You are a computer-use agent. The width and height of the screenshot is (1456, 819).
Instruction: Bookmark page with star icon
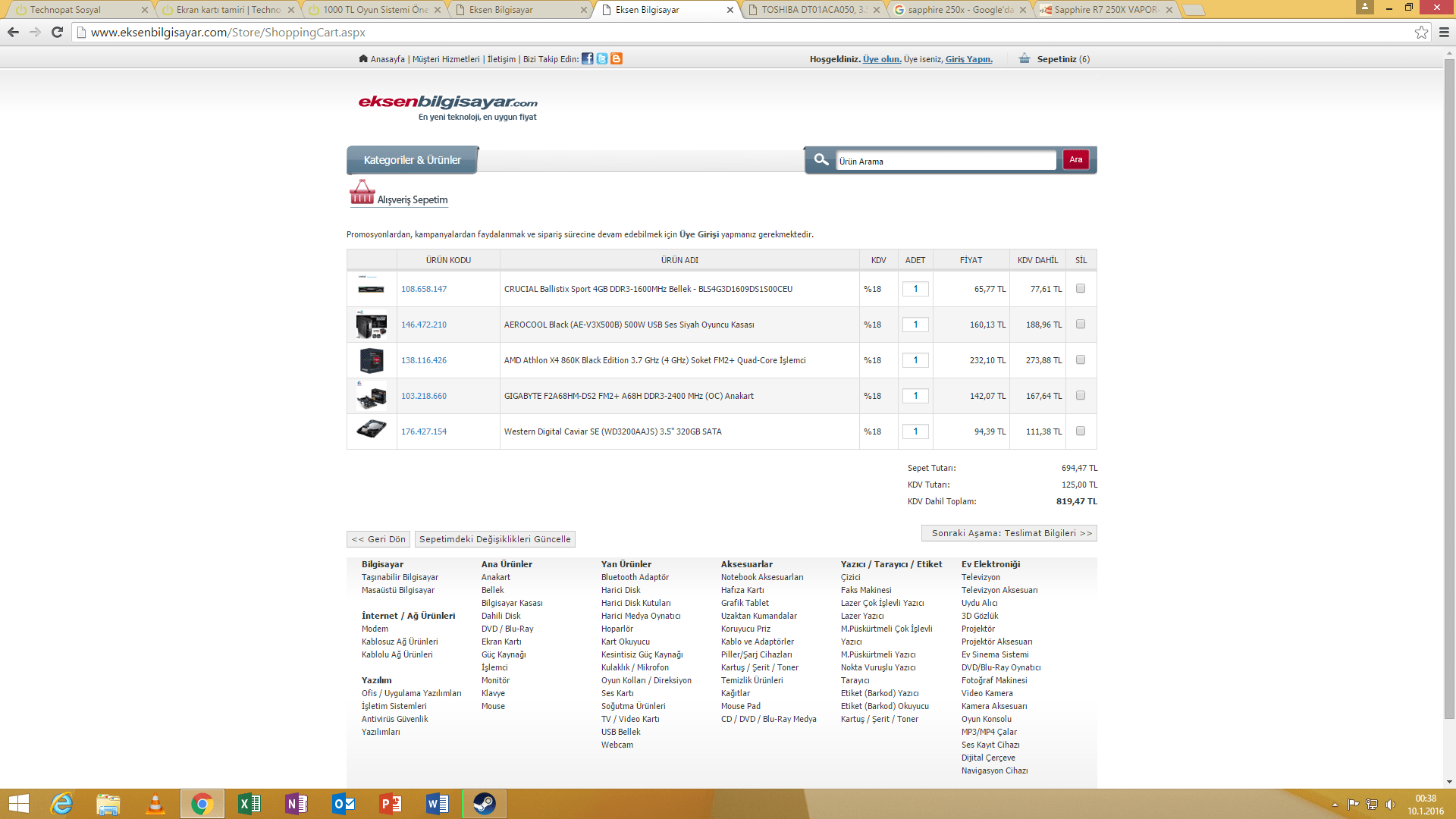[x=1421, y=32]
